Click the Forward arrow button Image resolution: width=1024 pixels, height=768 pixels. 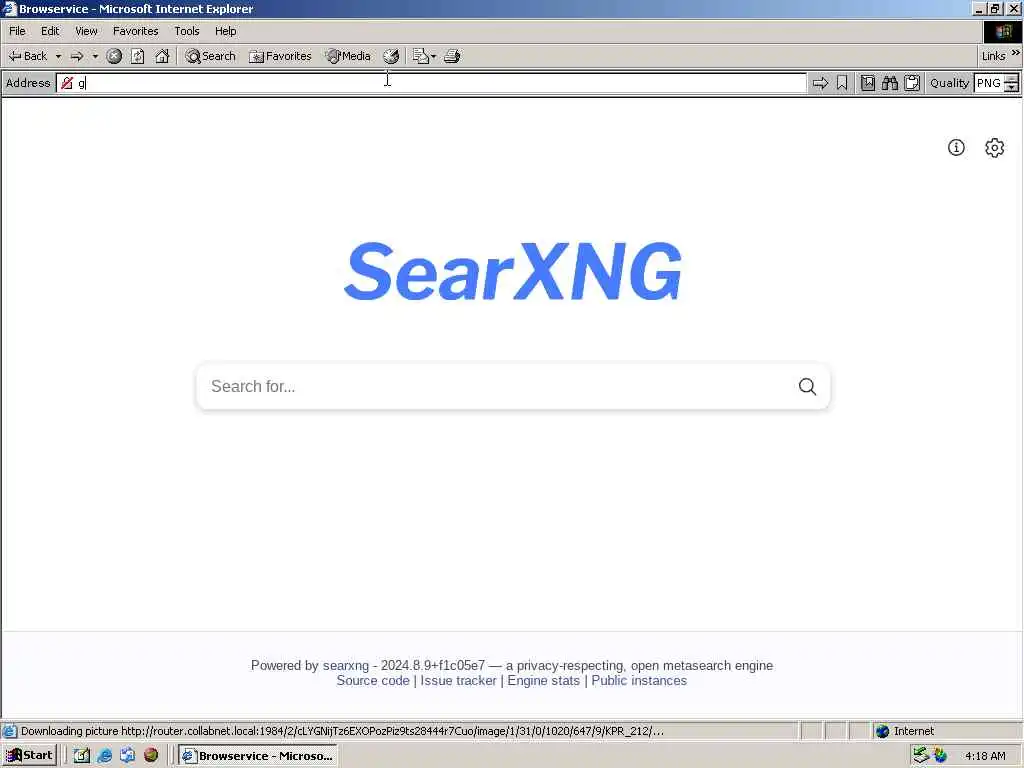click(77, 56)
